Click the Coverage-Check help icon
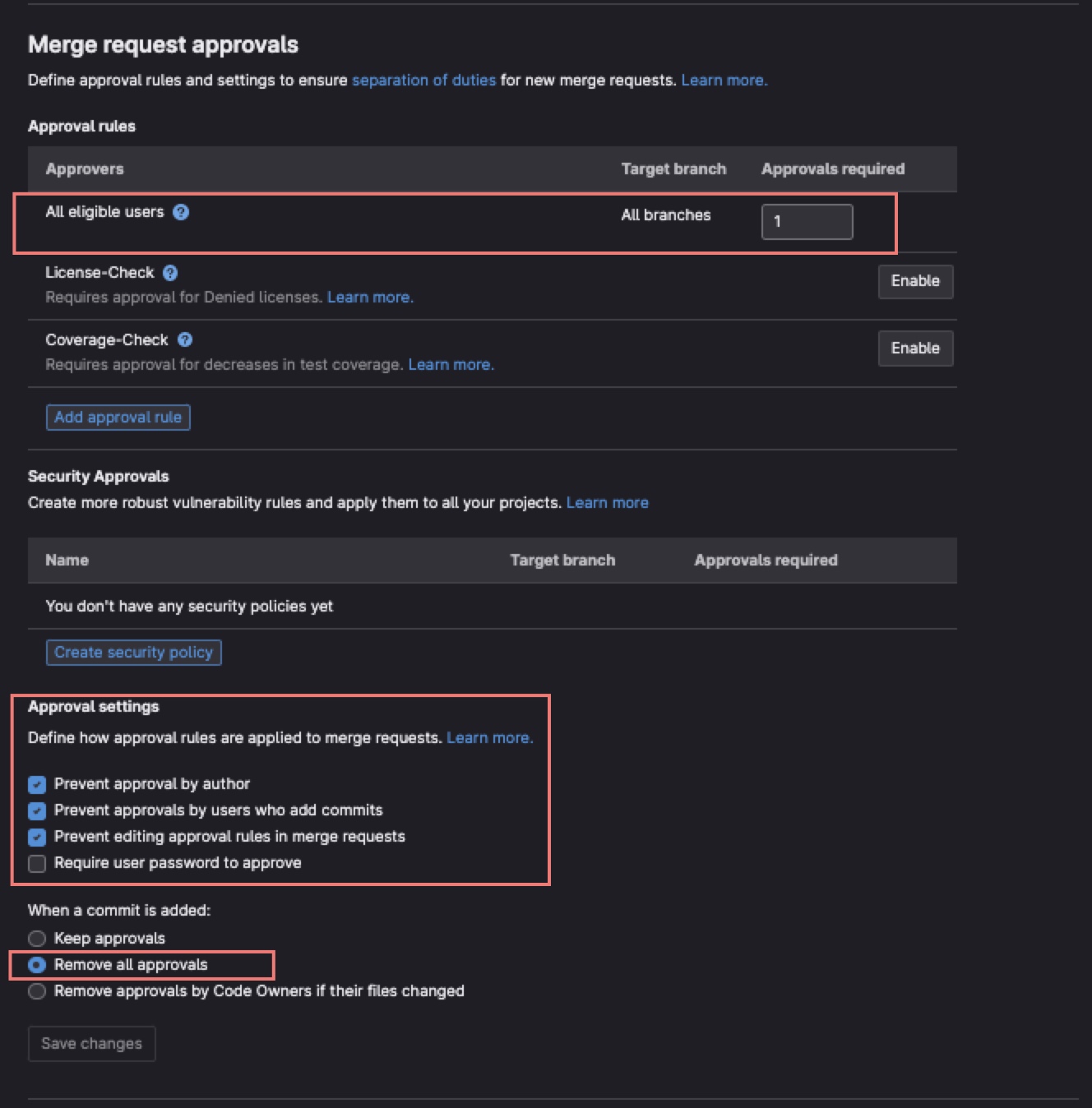1092x1108 pixels. (x=185, y=339)
